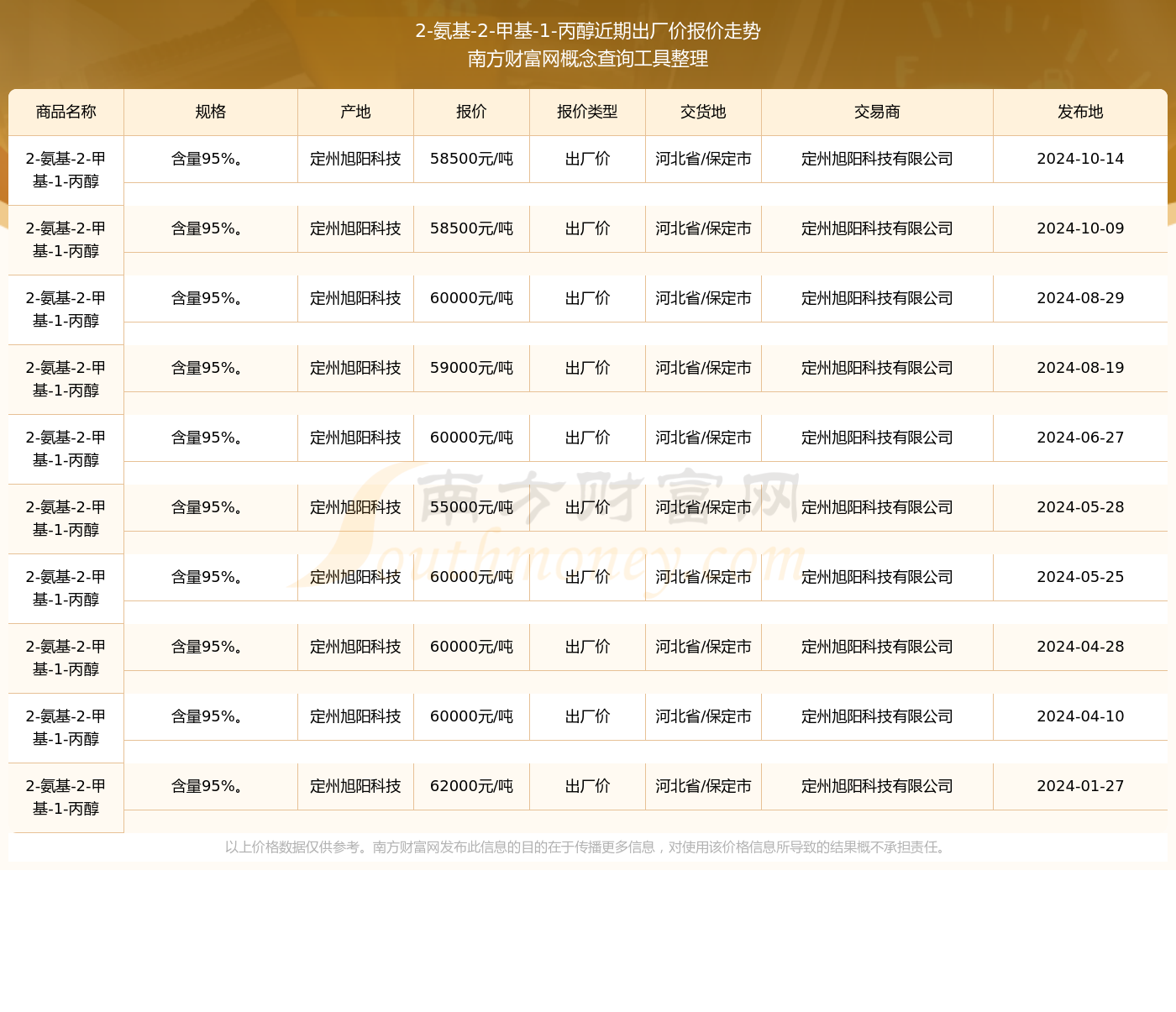The width and height of the screenshot is (1176, 1012).
Task: Click 60000元/吨 price in 2024-05-25 row
Action: [471, 577]
